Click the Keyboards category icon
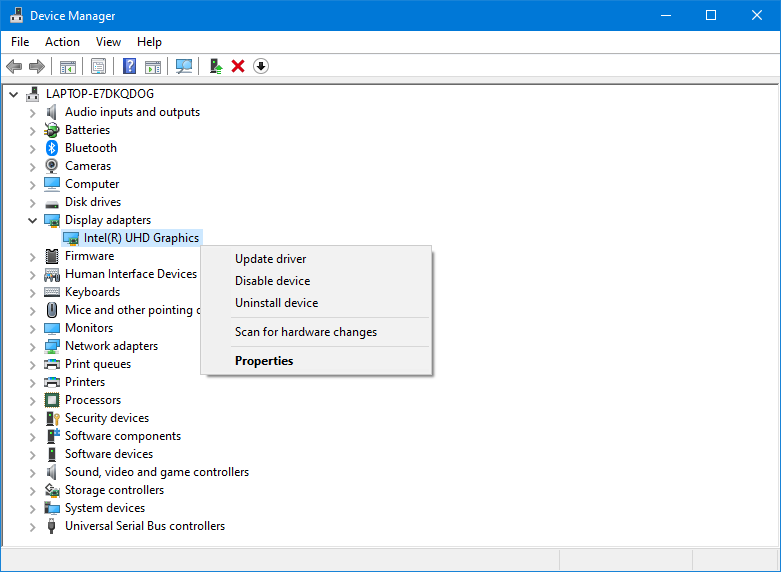781x572 pixels. [x=52, y=292]
